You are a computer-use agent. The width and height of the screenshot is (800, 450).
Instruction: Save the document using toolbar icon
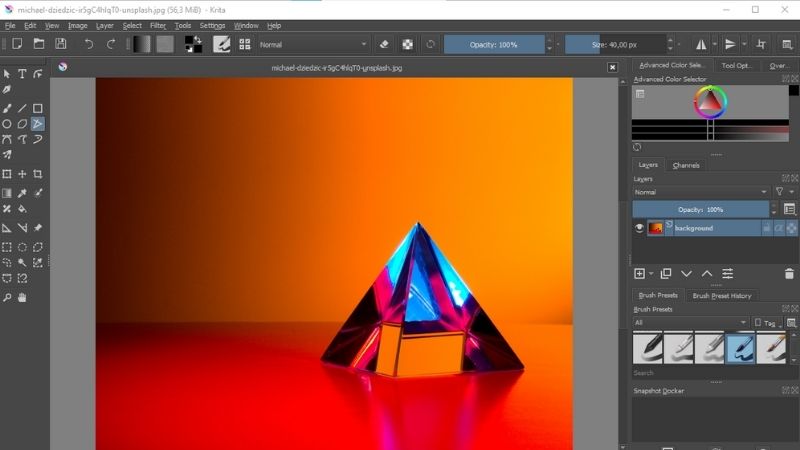(x=61, y=44)
